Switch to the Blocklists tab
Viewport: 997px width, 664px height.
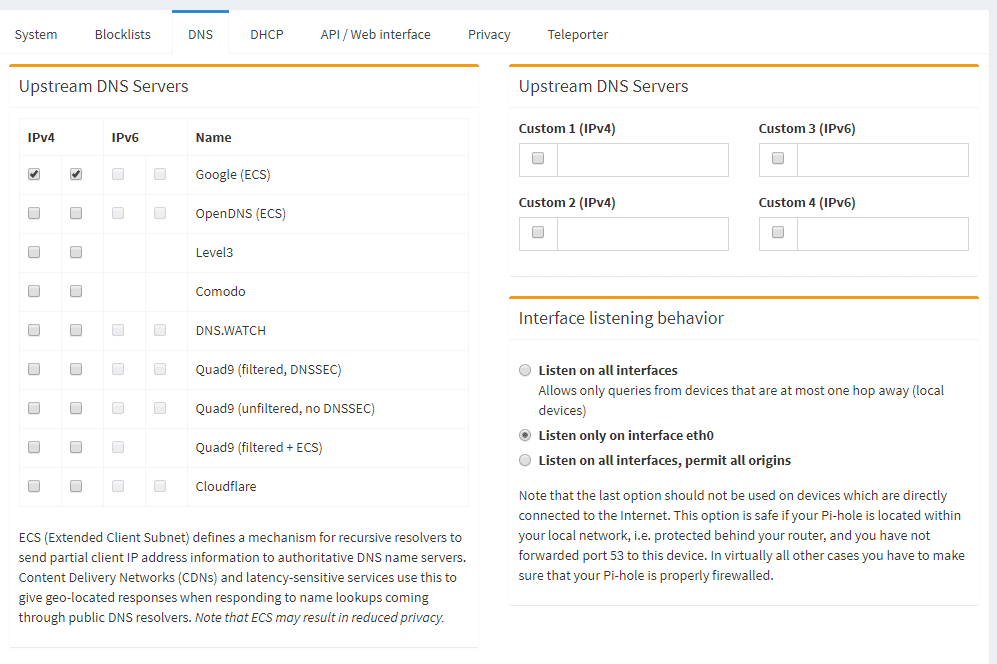click(123, 34)
